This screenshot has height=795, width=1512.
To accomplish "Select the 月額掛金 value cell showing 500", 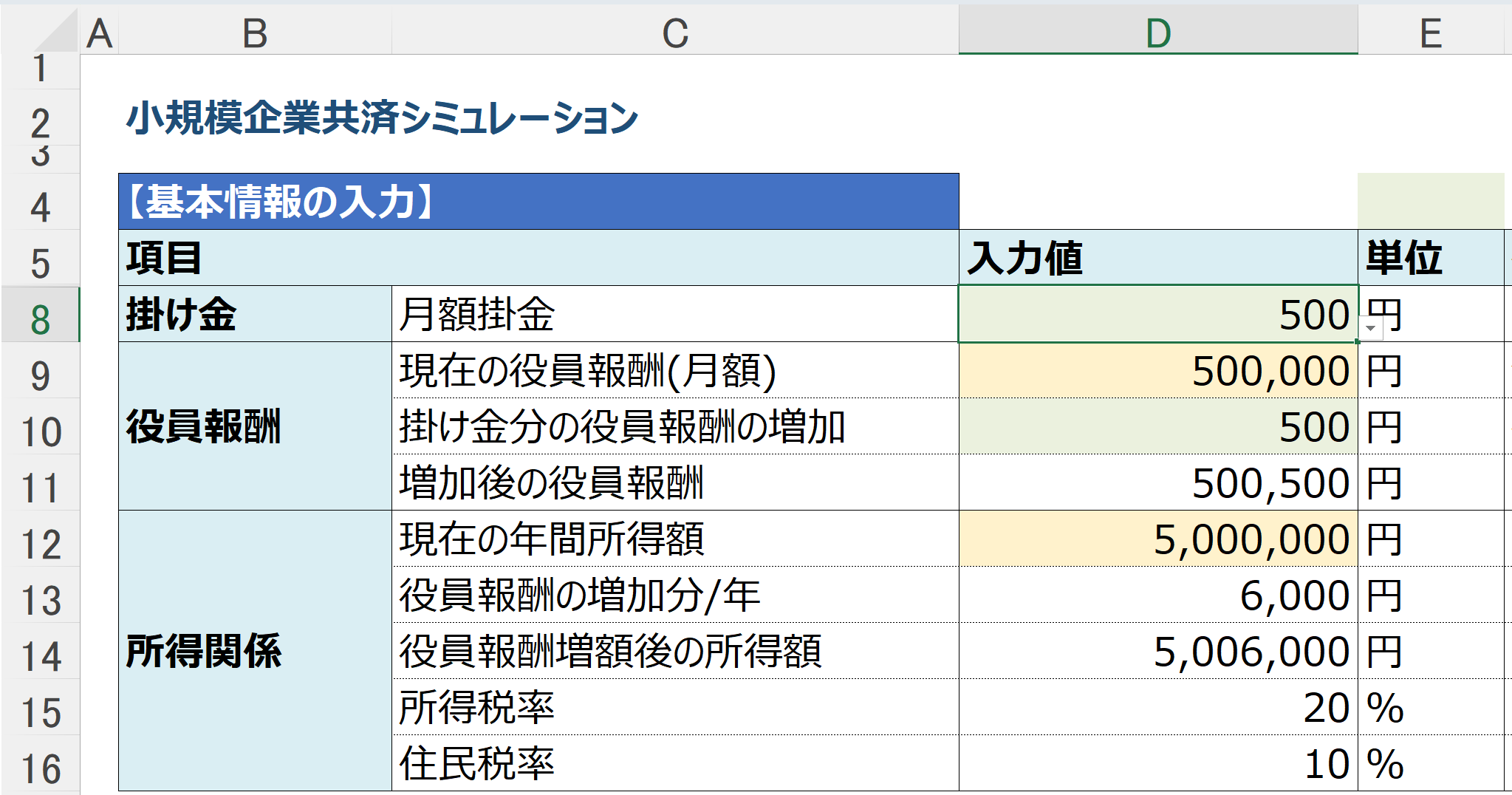I will 1157,315.
